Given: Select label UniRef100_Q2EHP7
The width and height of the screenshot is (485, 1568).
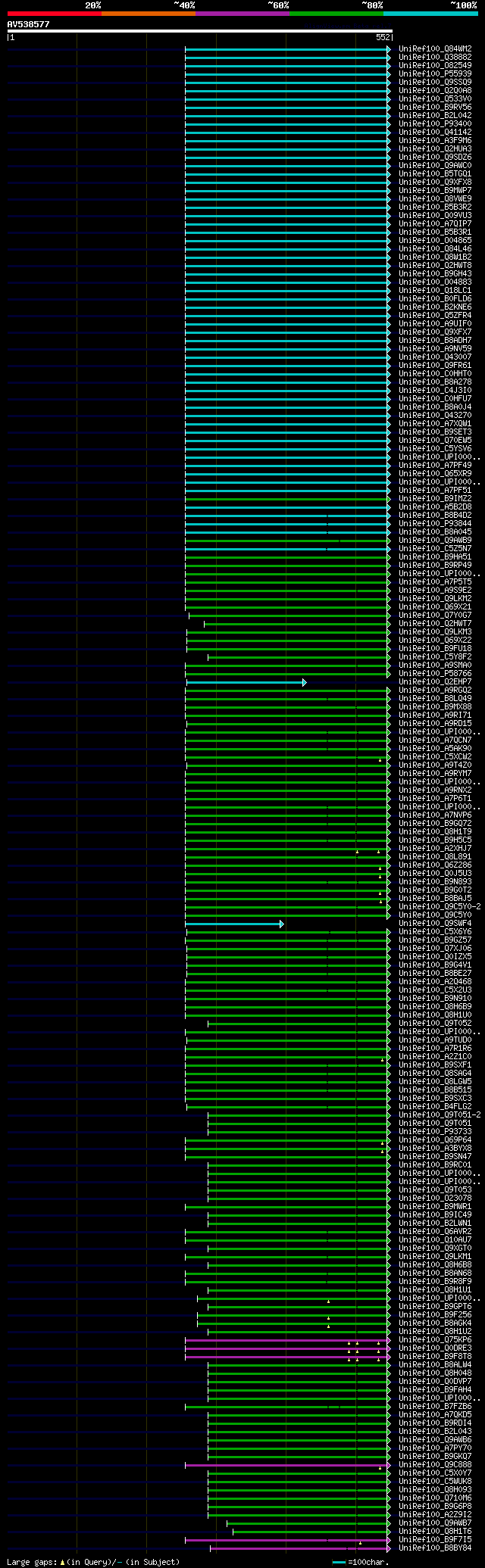Looking at the screenshot, I should pyautogui.click(x=435, y=682).
